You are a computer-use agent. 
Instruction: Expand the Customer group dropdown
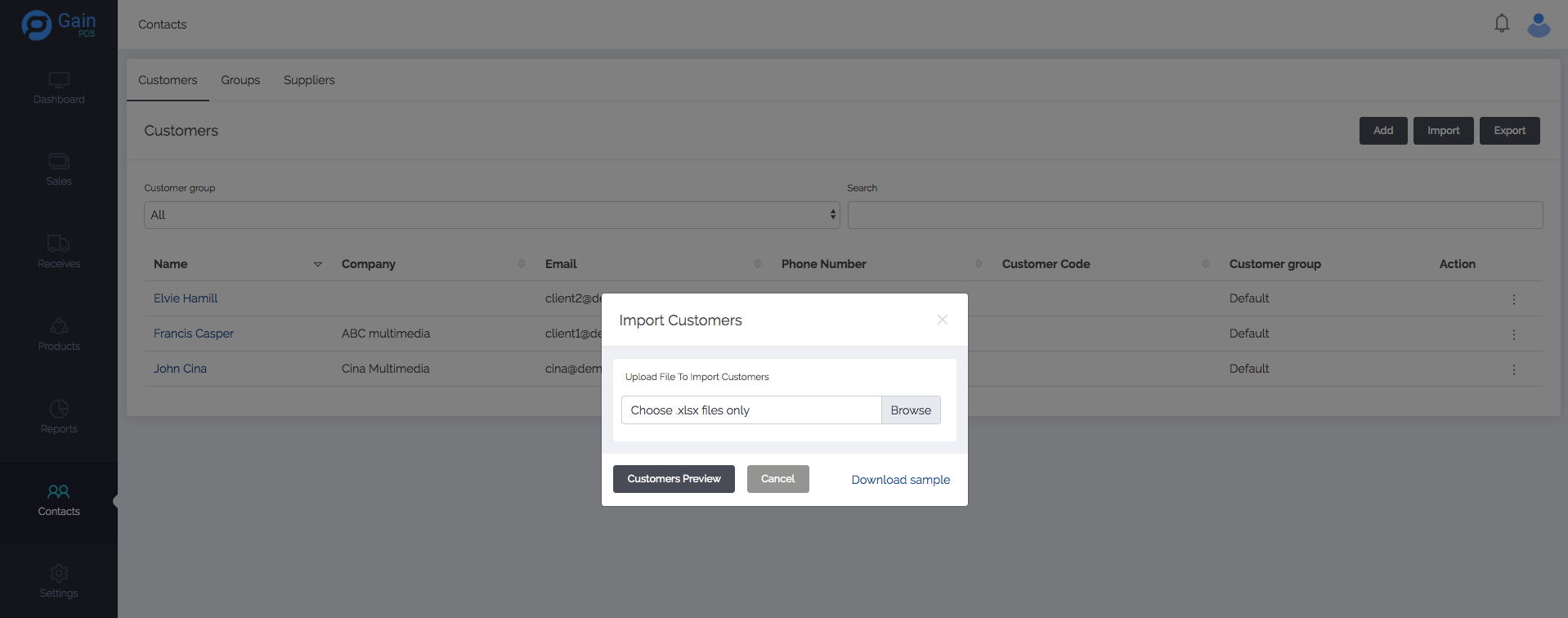(x=491, y=215)
